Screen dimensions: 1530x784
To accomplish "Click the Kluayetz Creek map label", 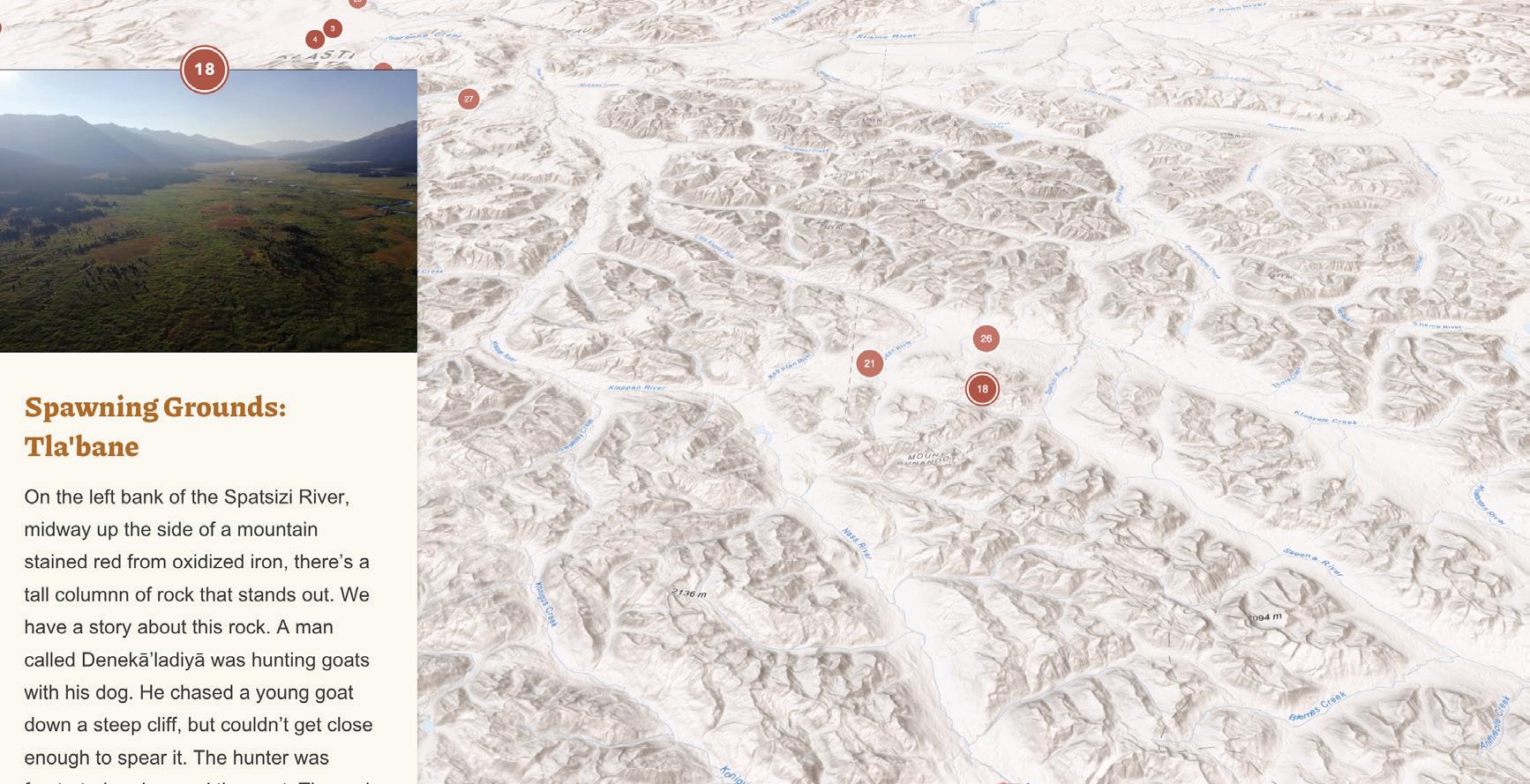I will point(1325,417).
